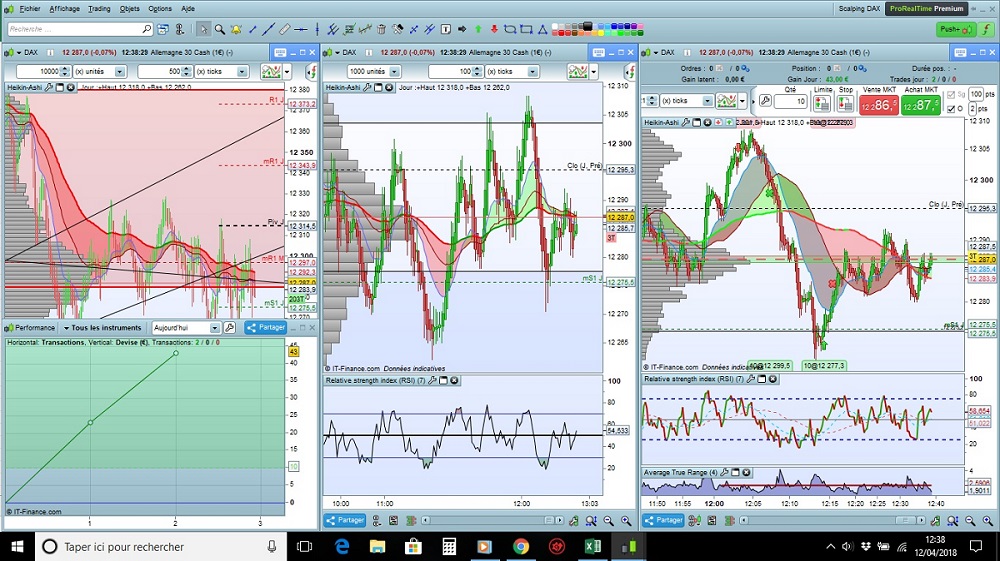Open the Trading menu
1000x561 pixels.
[x=99, y=8]
